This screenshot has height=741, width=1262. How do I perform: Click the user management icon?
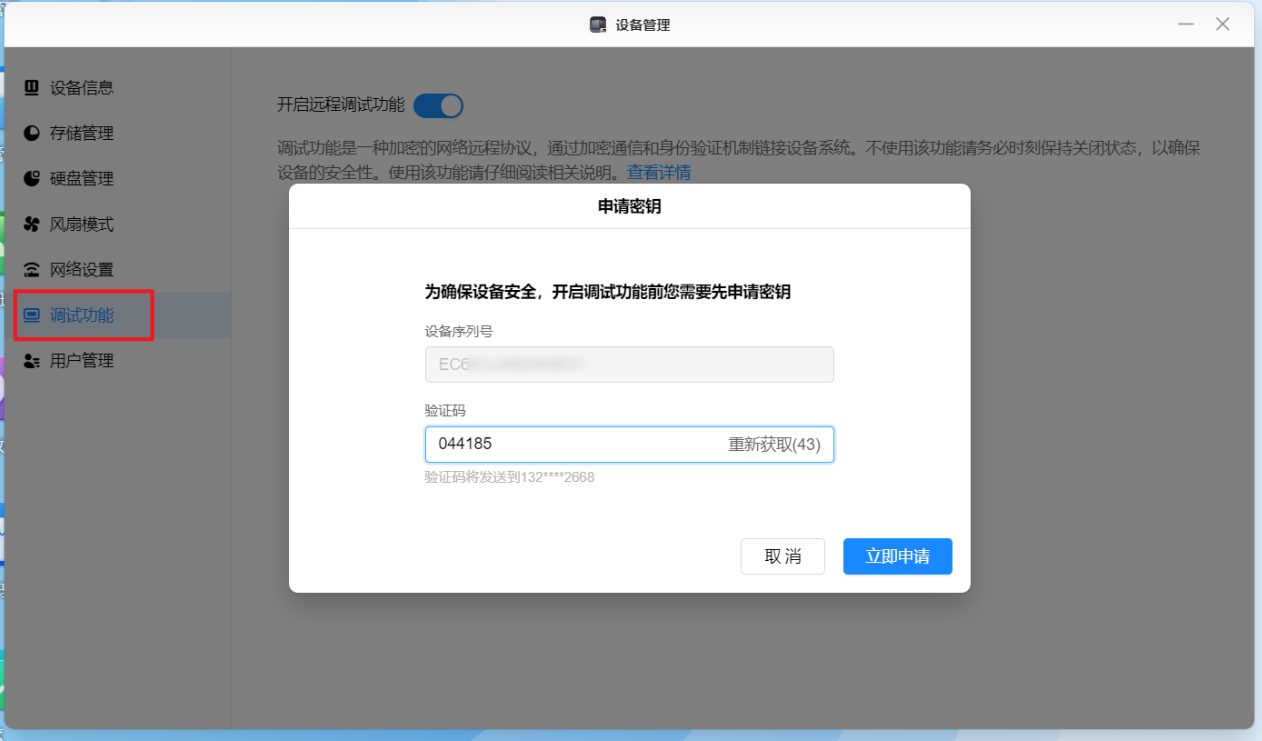[32, 361]
